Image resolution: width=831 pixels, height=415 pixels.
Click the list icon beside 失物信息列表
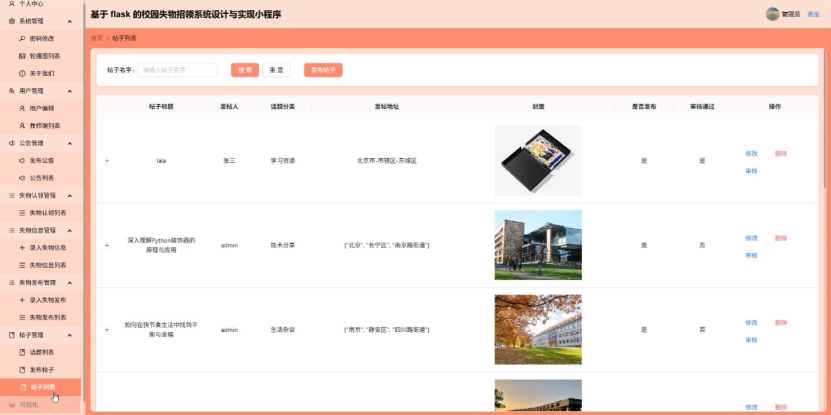[x=22, y=265]
